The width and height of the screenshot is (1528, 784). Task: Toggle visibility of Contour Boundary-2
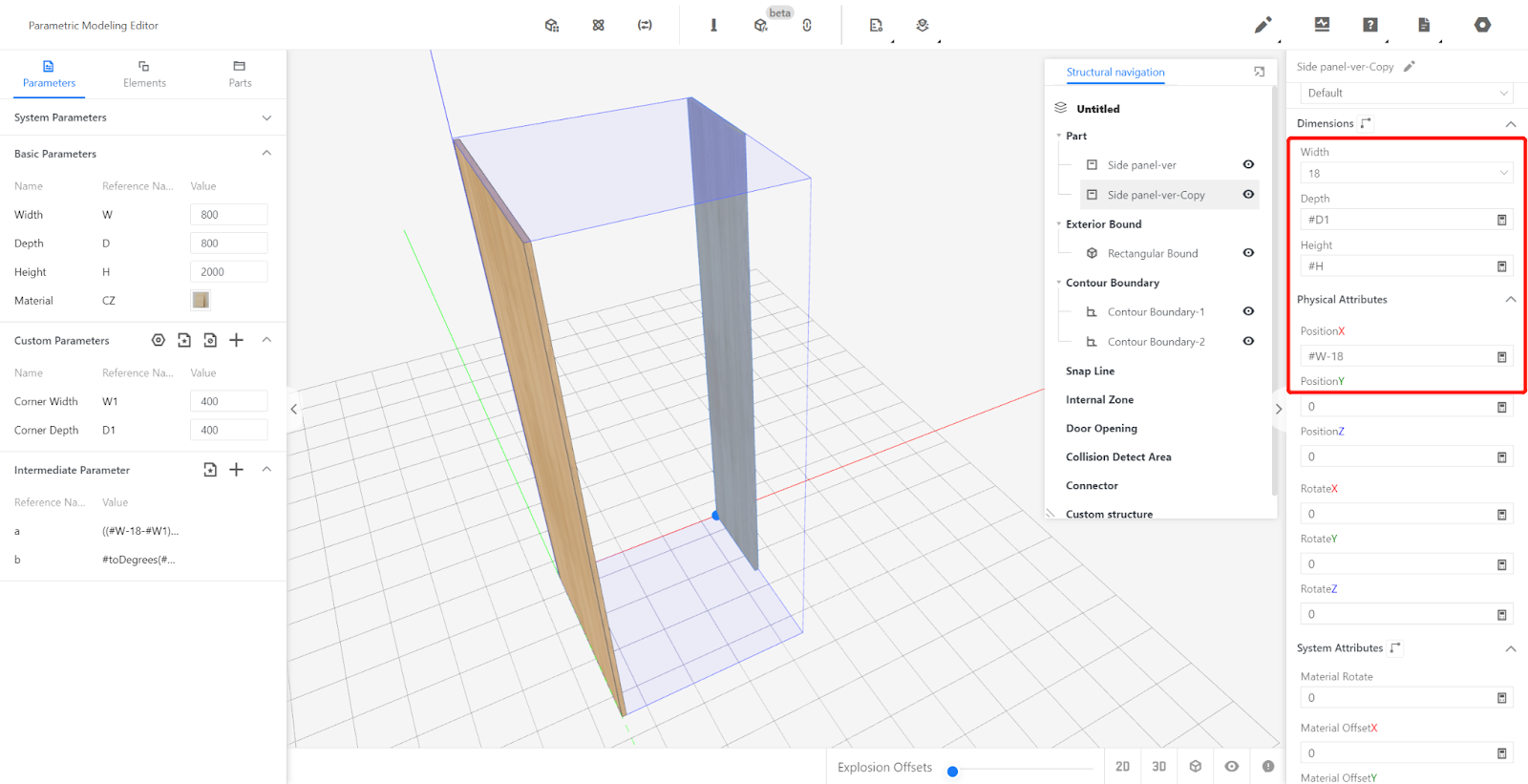1248,341
